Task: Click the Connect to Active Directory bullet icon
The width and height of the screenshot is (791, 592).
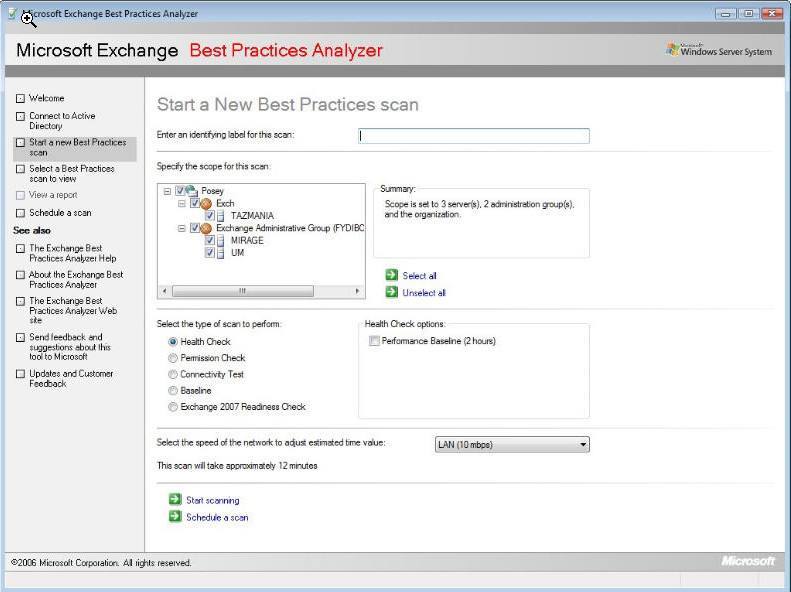Action: point(20,116)
